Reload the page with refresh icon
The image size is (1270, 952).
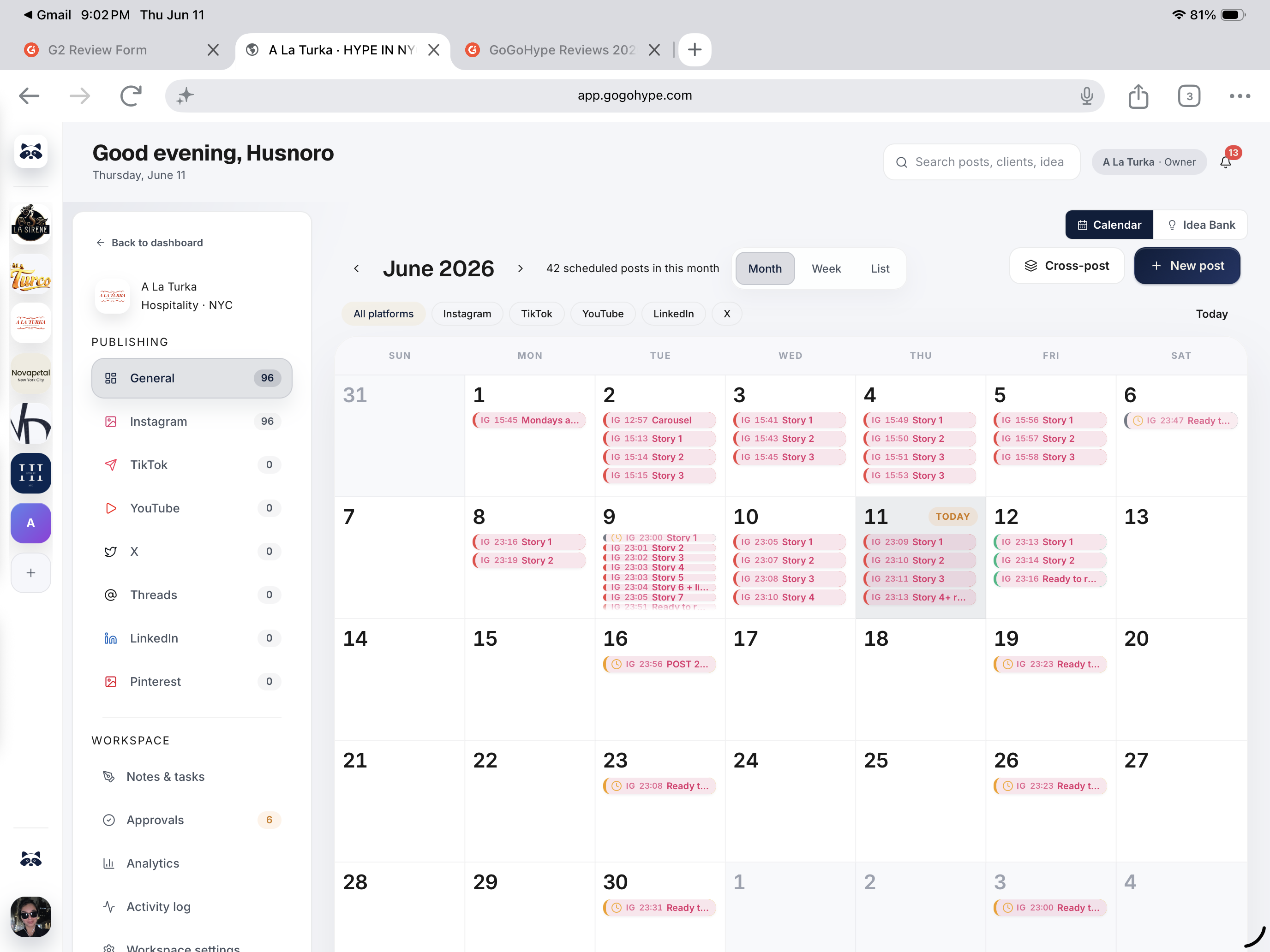[131, 96]
